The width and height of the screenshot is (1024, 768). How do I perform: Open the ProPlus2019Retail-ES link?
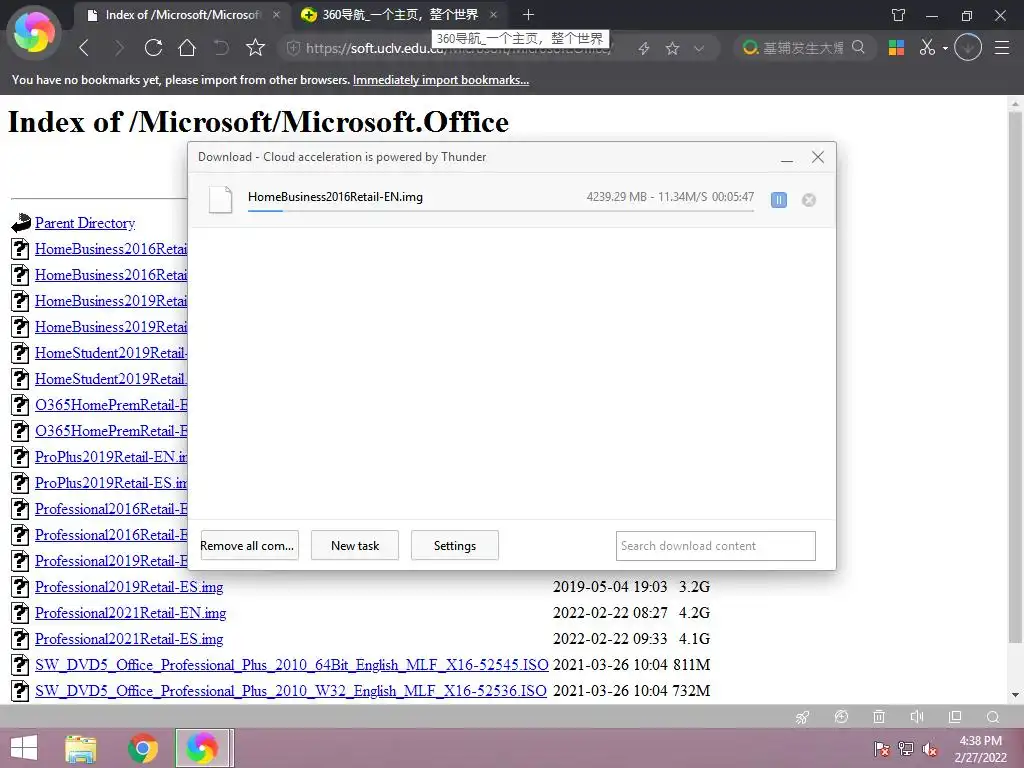pyautogui.click(x=111, y=483)
